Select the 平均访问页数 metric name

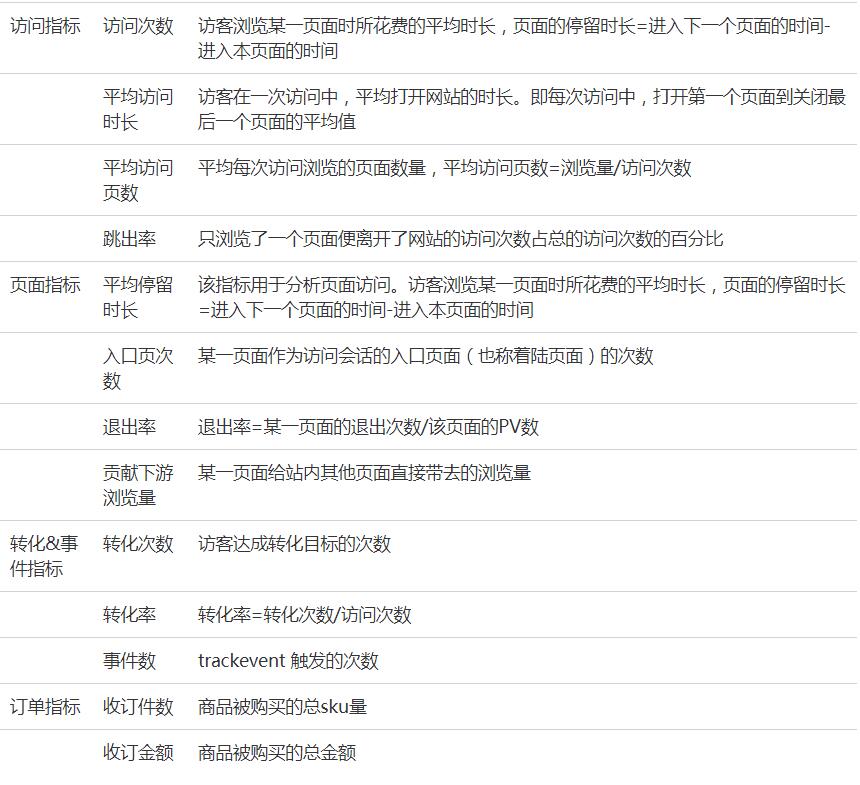coord(138,180)
